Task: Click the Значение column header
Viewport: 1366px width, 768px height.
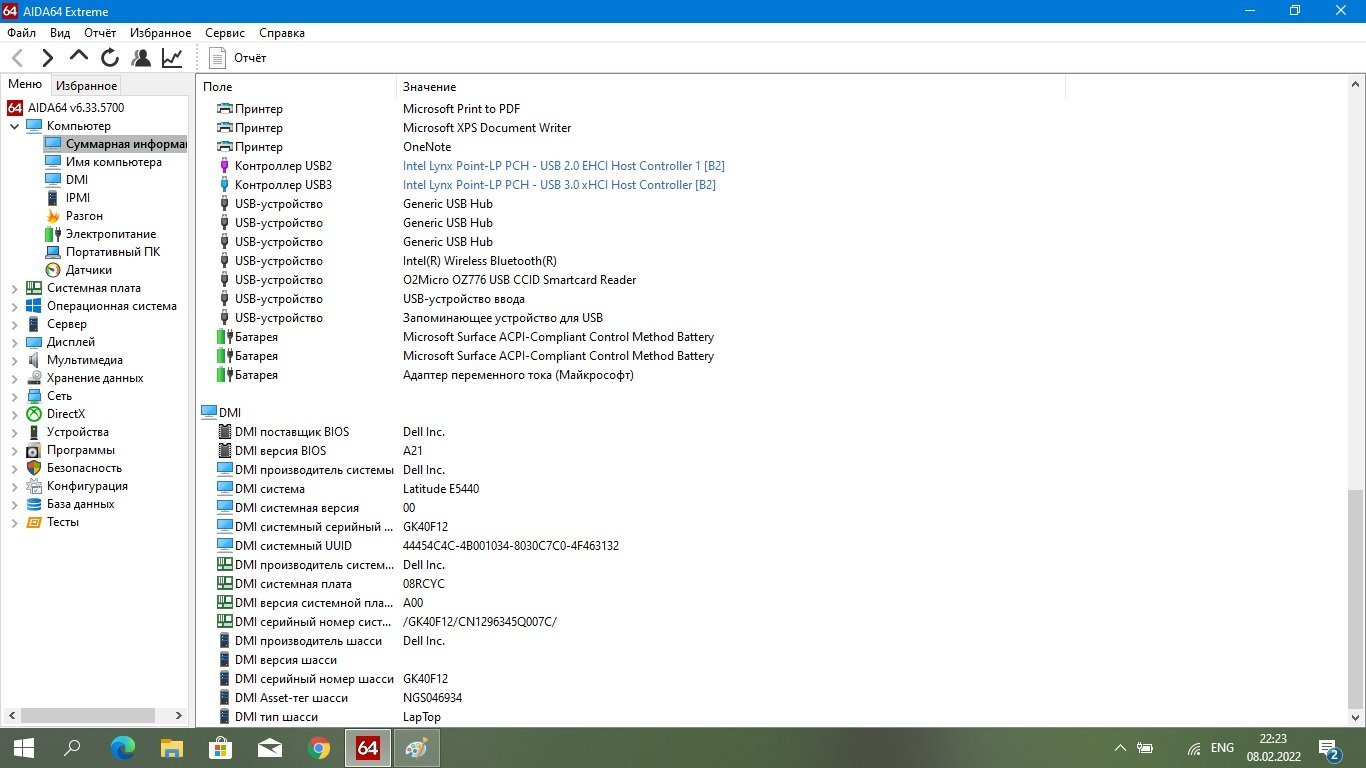Action: [x=430, y=87]
